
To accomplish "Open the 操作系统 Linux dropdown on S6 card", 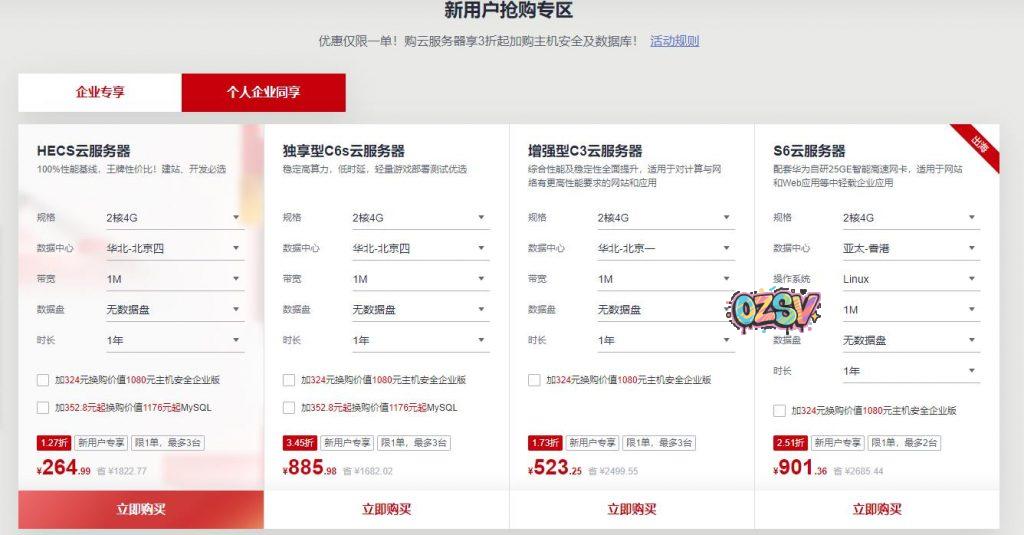I will [910, 279].
